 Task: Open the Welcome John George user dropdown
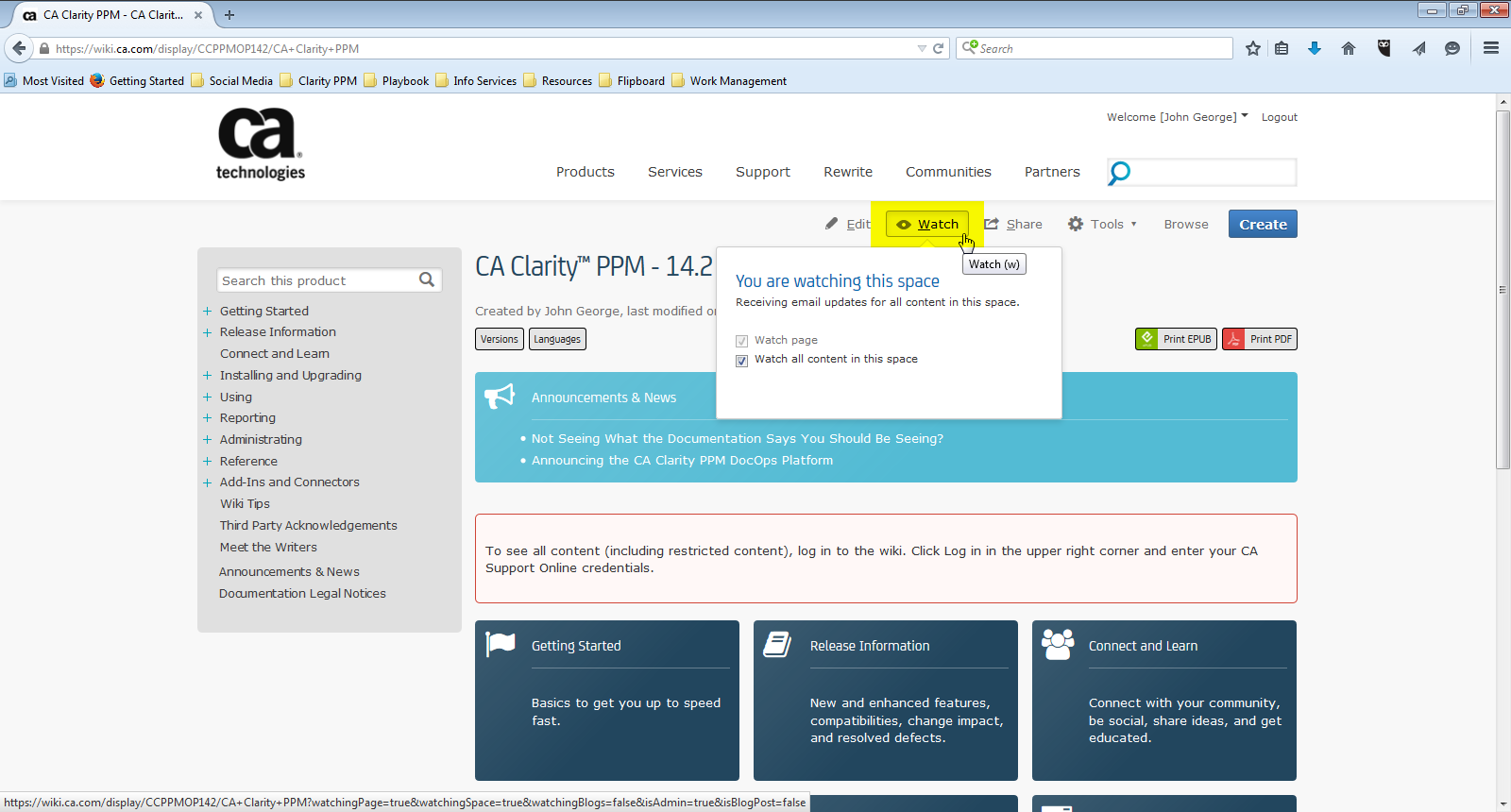pos(1178,117)
